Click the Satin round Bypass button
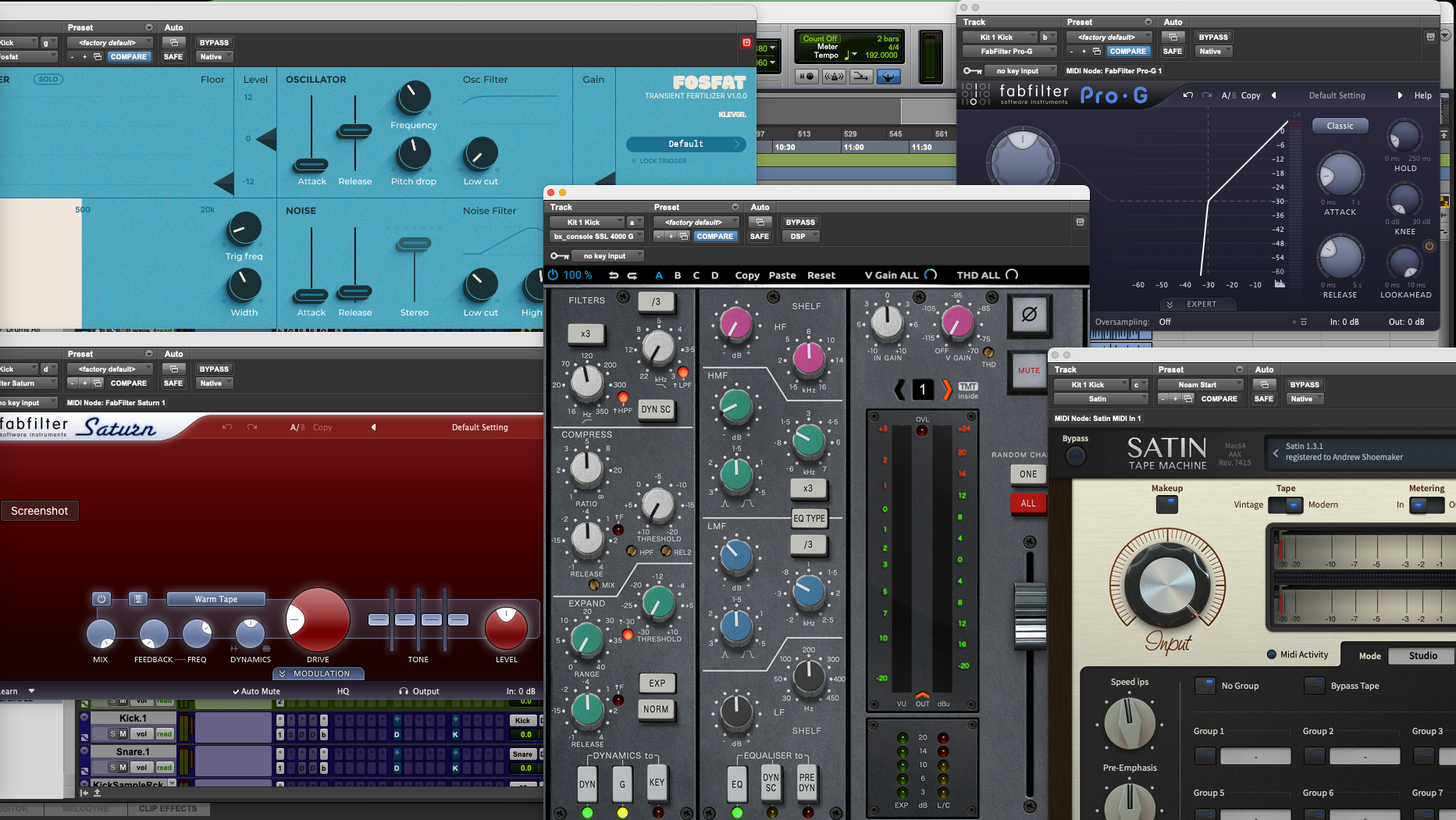The width and height of the screenshot is (1456, 820). [x=1076, y=456]
